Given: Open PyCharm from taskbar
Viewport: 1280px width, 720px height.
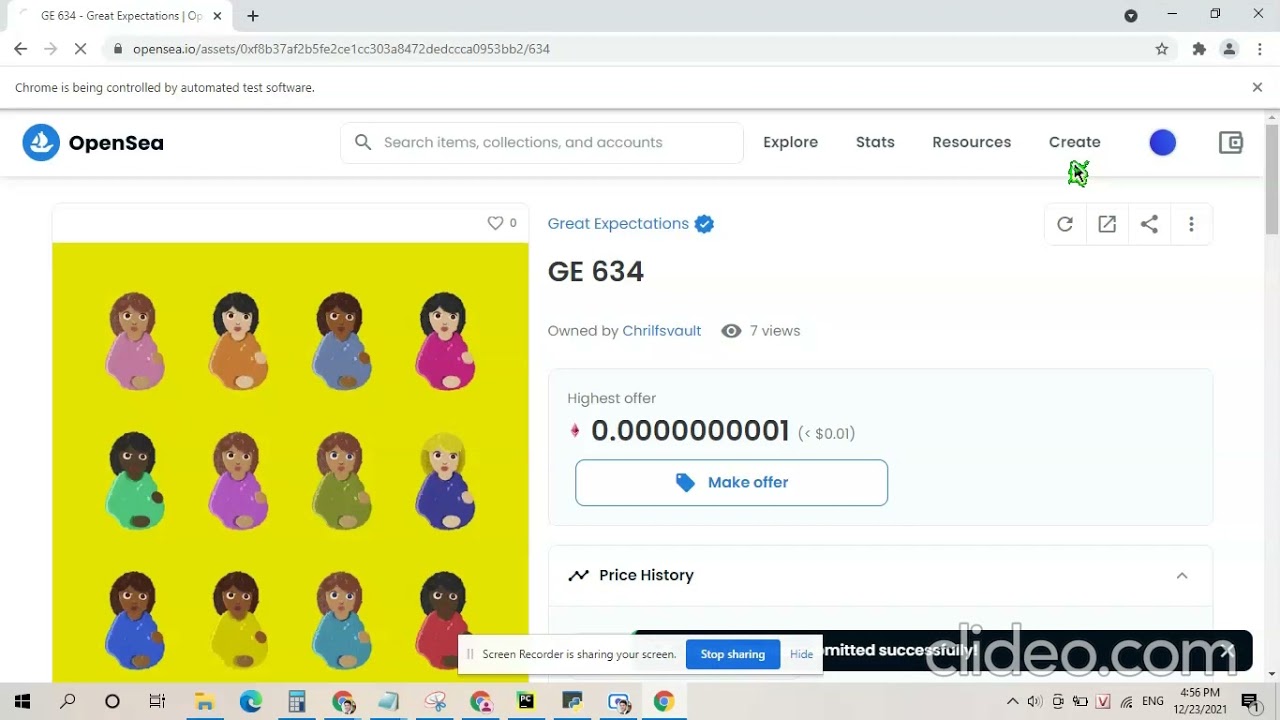Looking at the screenshot, I should (526, 701).
